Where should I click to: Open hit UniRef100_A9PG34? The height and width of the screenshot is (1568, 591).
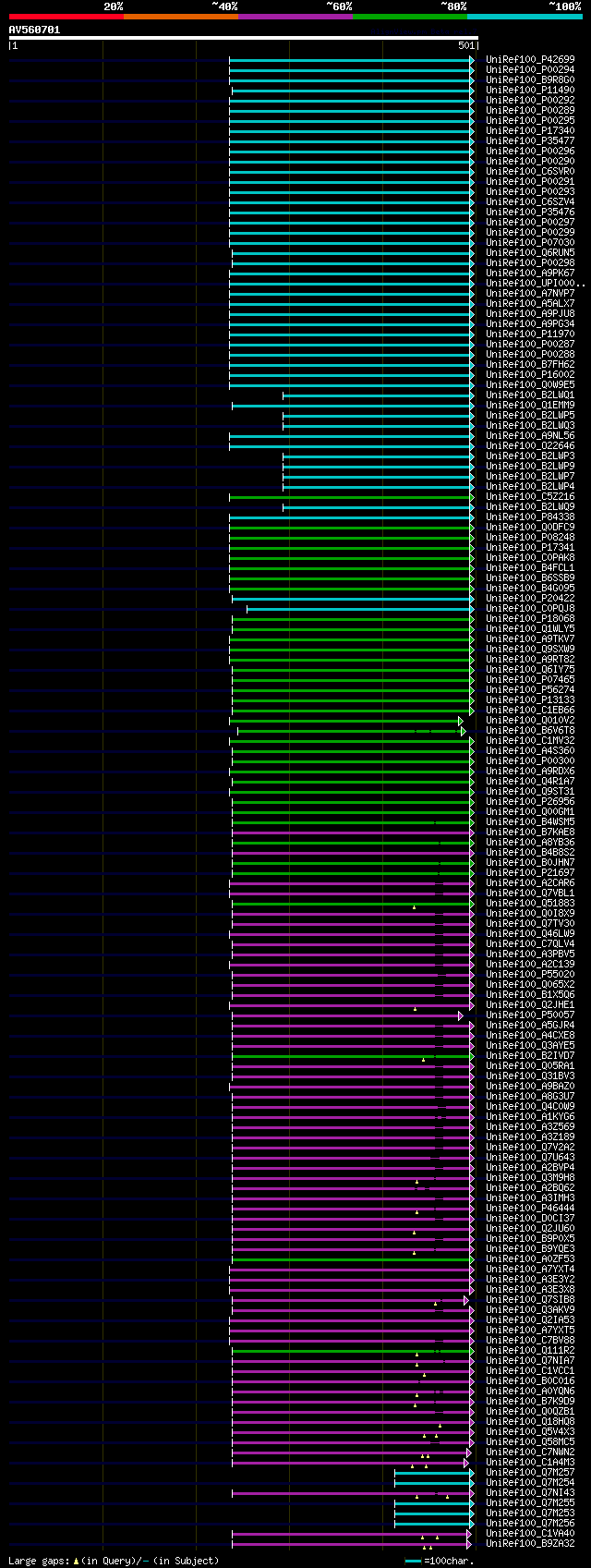pos(530,323)
